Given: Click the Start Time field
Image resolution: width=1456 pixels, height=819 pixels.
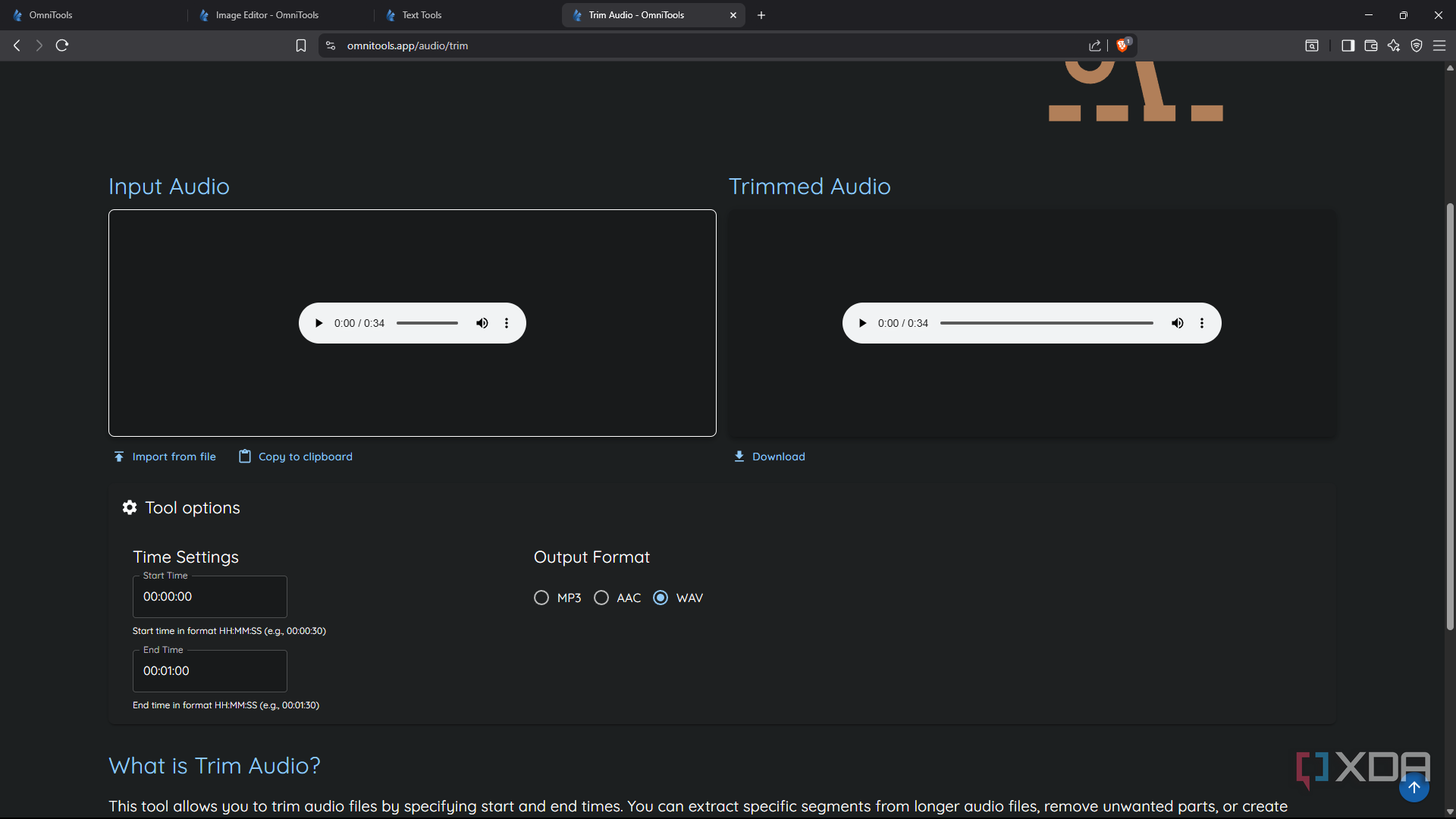Looking at the screenshot, I should [210, 597].
